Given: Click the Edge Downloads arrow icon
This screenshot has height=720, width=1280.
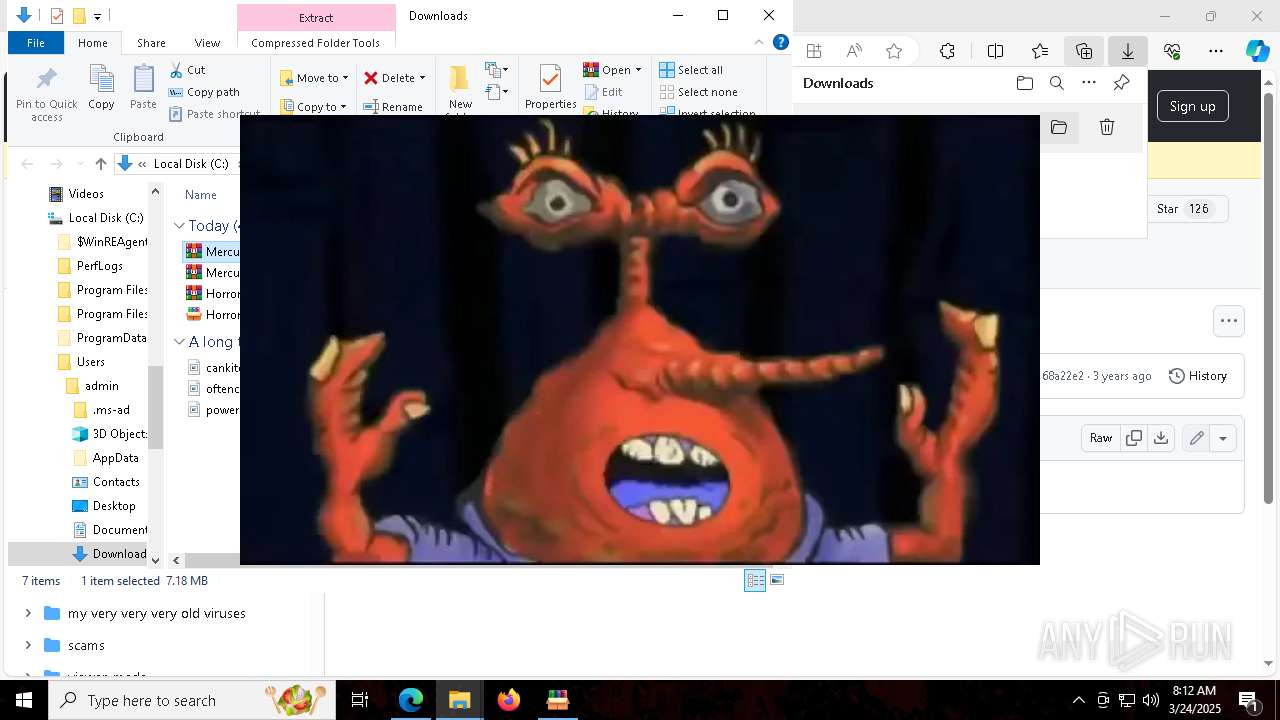Looking at the screenshot, I should pos(1128,51).
